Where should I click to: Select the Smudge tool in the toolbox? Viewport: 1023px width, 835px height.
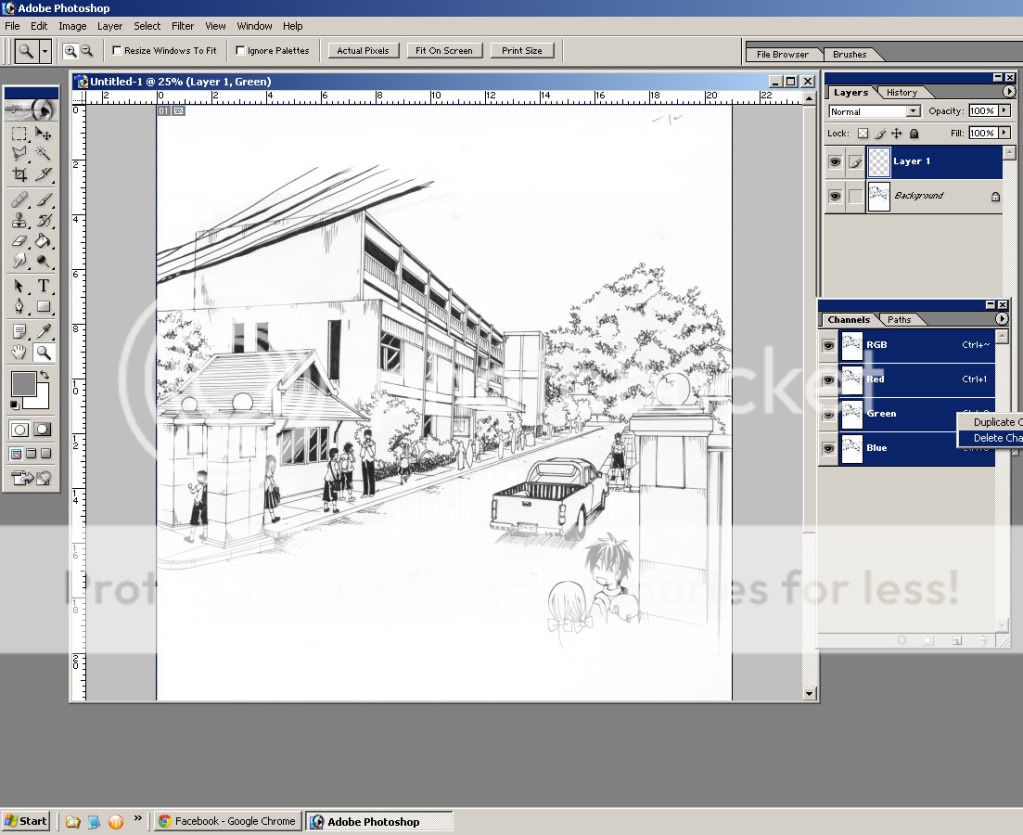click(20, 261)
